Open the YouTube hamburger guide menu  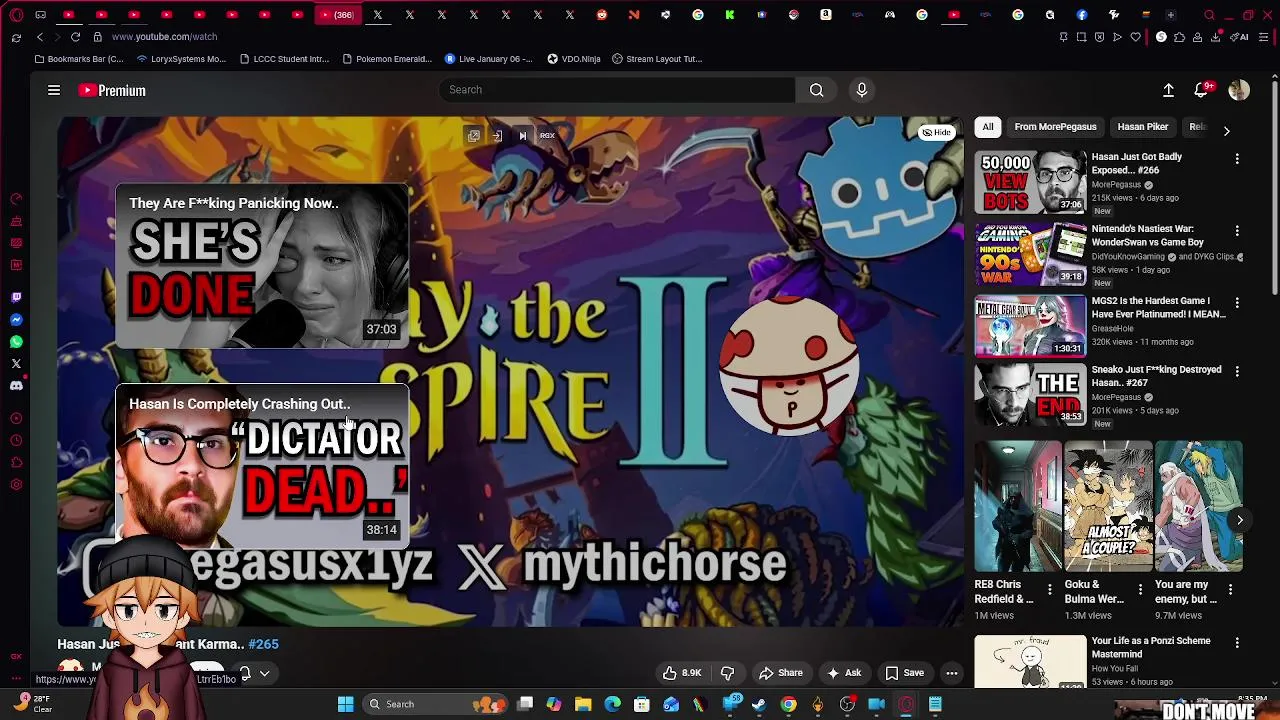54,90
